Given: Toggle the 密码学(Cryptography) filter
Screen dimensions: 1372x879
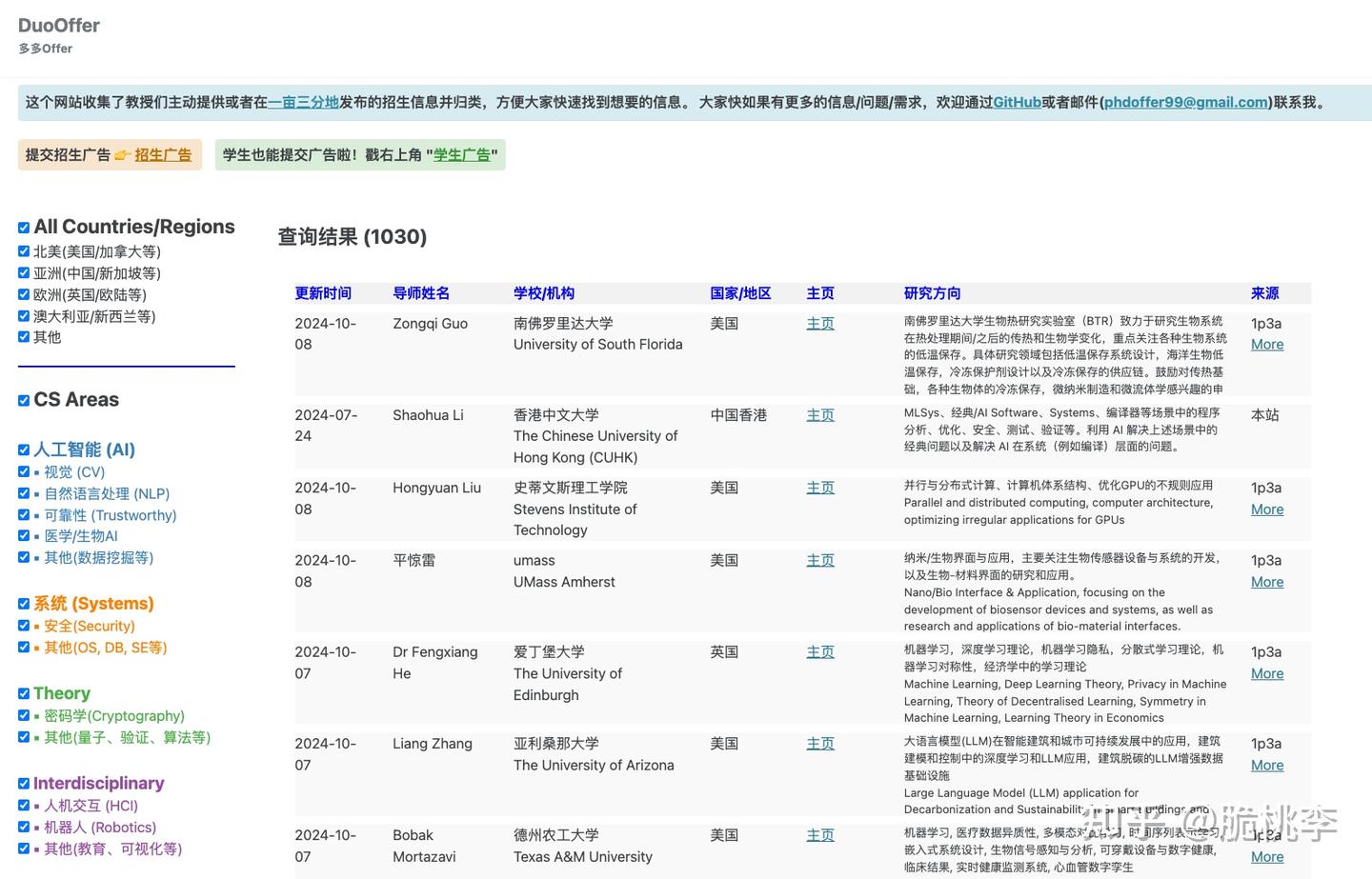Looking at the screenshot, I should pos(24,714).
